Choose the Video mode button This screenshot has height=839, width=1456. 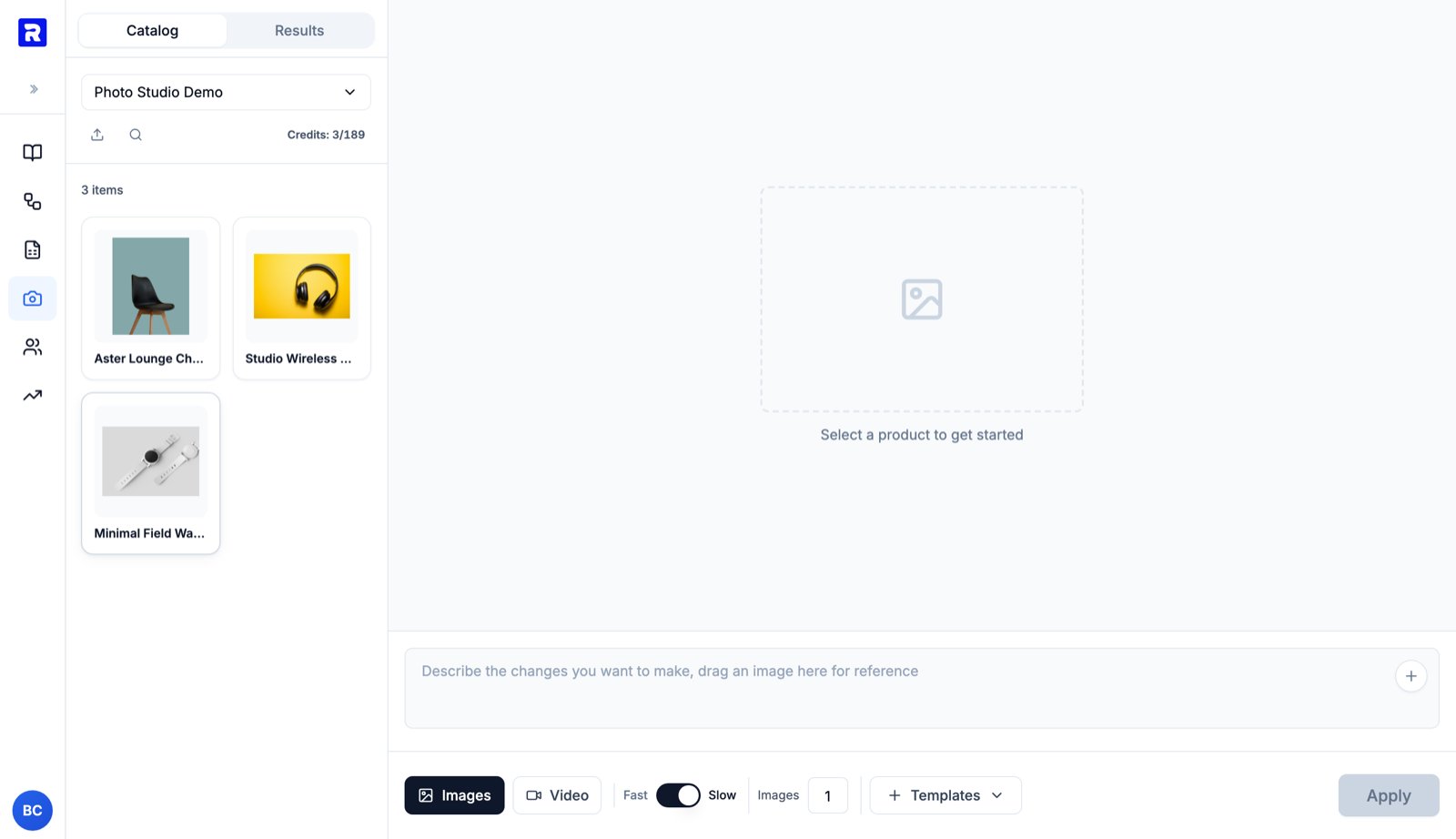(557, 795)
